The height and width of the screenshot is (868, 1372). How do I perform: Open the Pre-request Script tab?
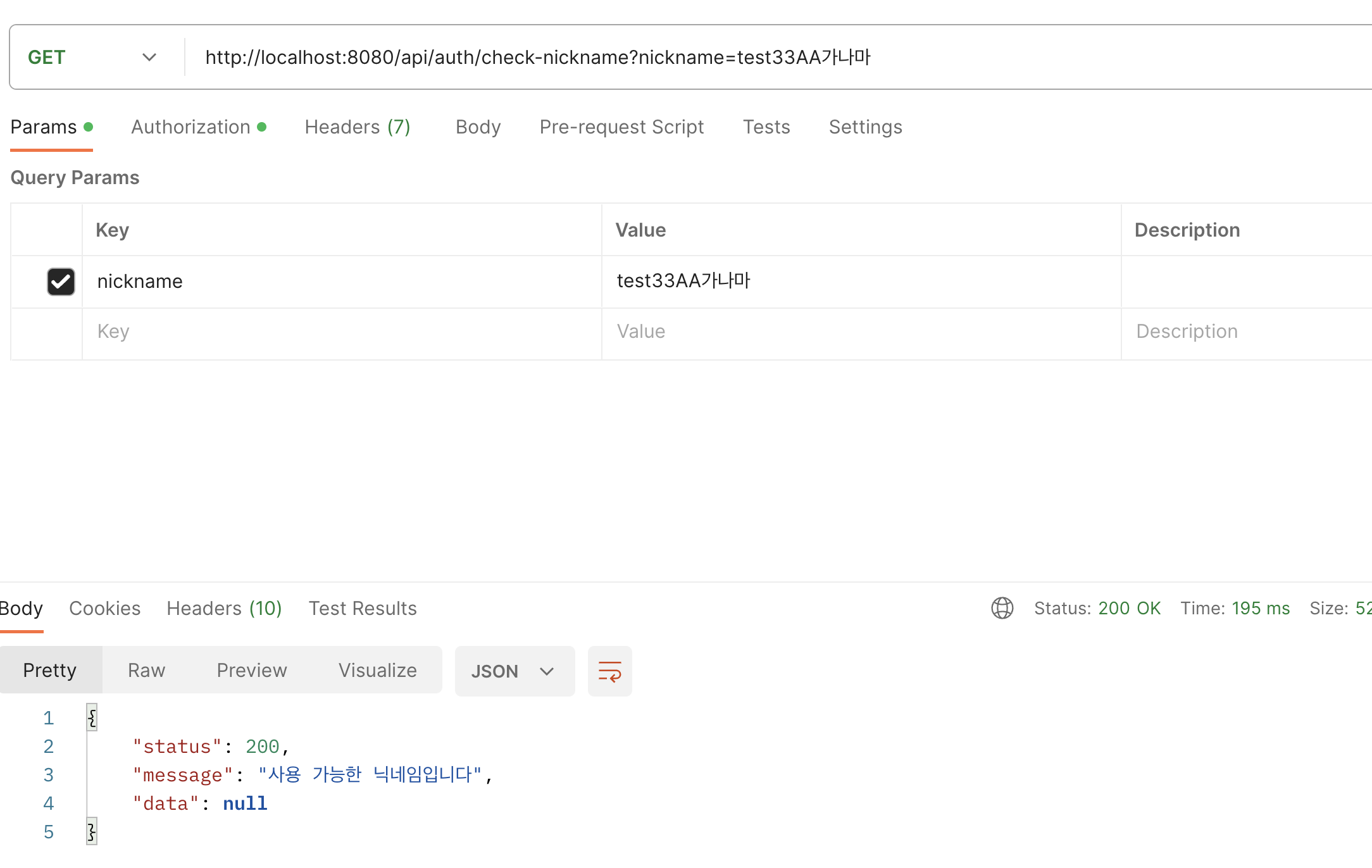point(621,127)
